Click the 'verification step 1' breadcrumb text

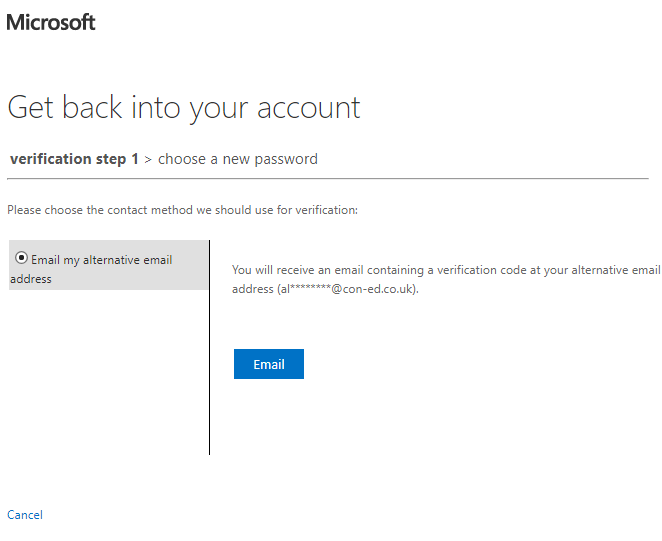[x=74, y=159]
